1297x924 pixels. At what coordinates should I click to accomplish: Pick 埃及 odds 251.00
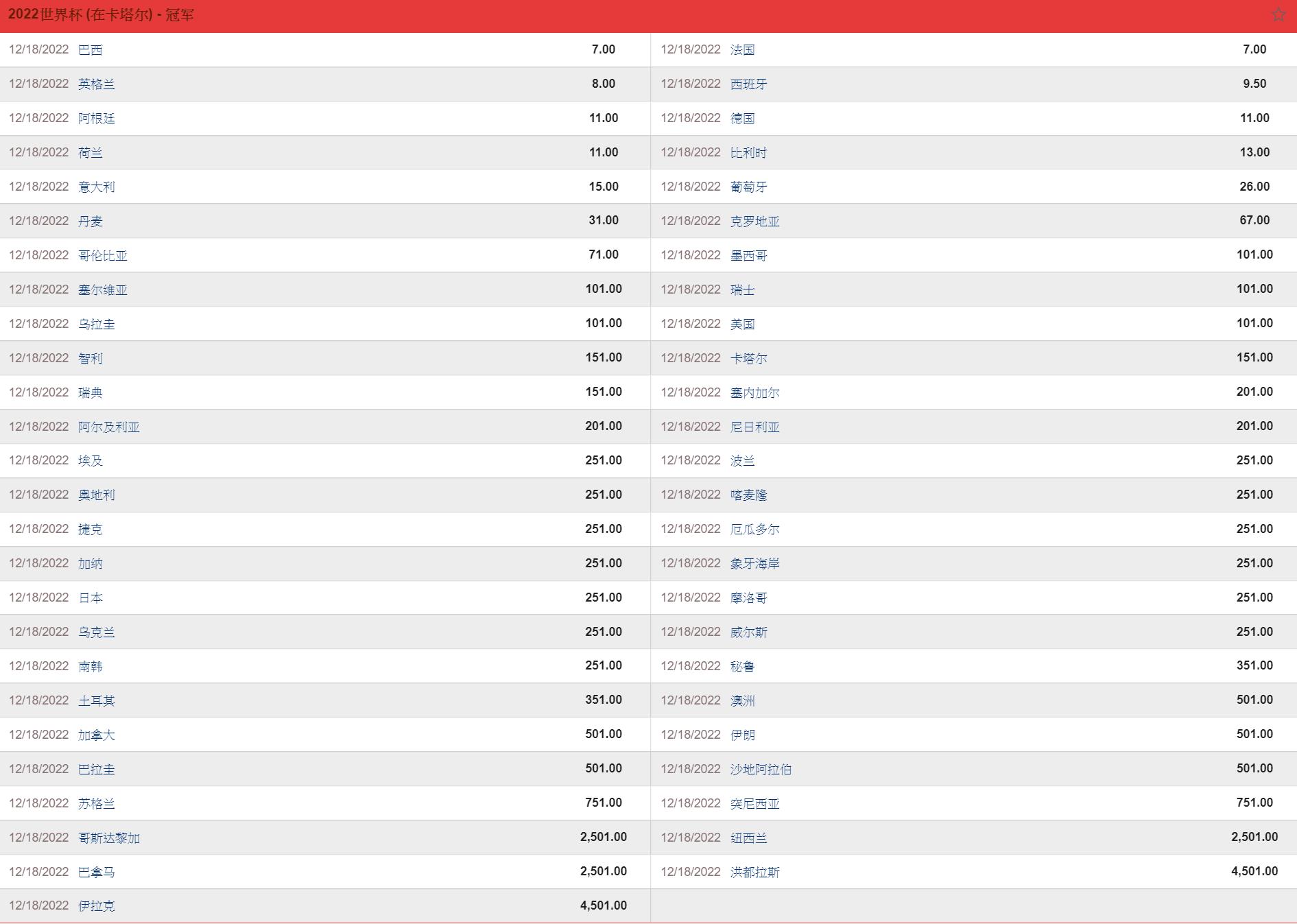point(604,460)
